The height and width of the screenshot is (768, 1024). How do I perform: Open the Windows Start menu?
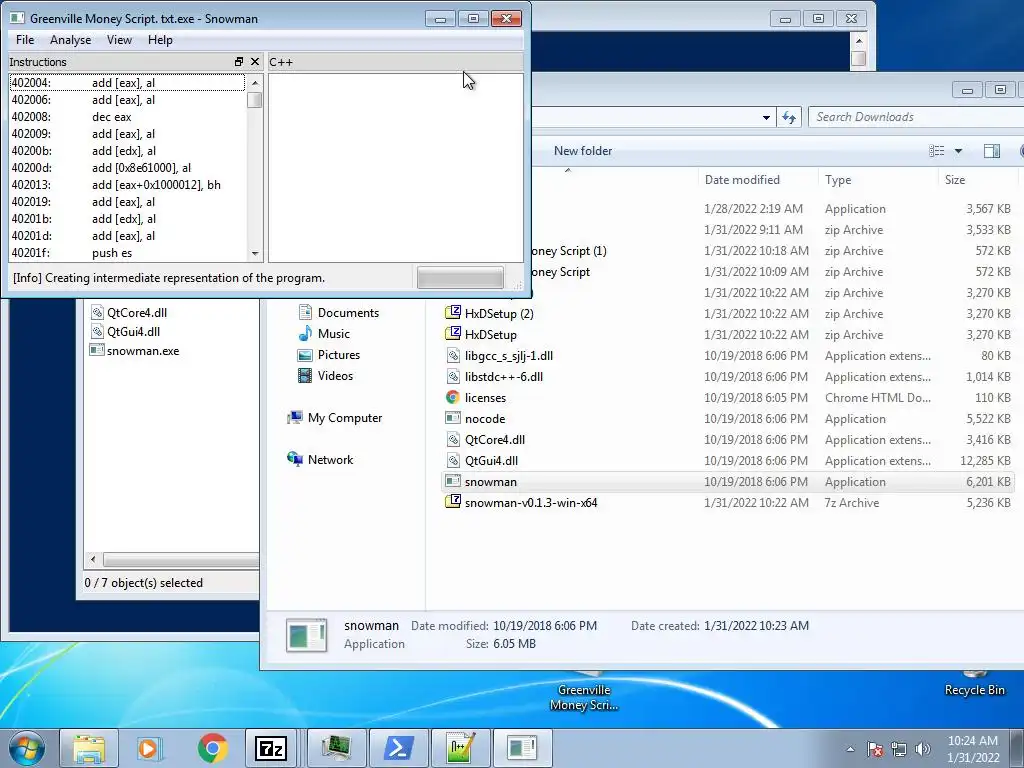tap(27, 748)
